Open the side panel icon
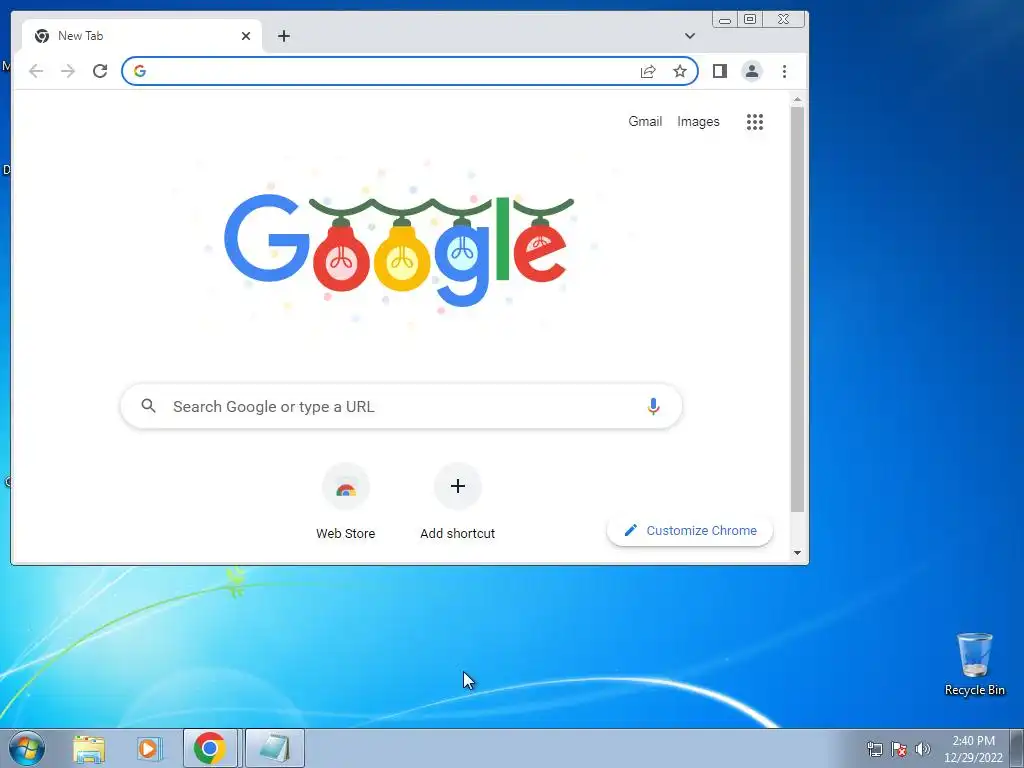The image size is (1024, 768). click(720, 71)
